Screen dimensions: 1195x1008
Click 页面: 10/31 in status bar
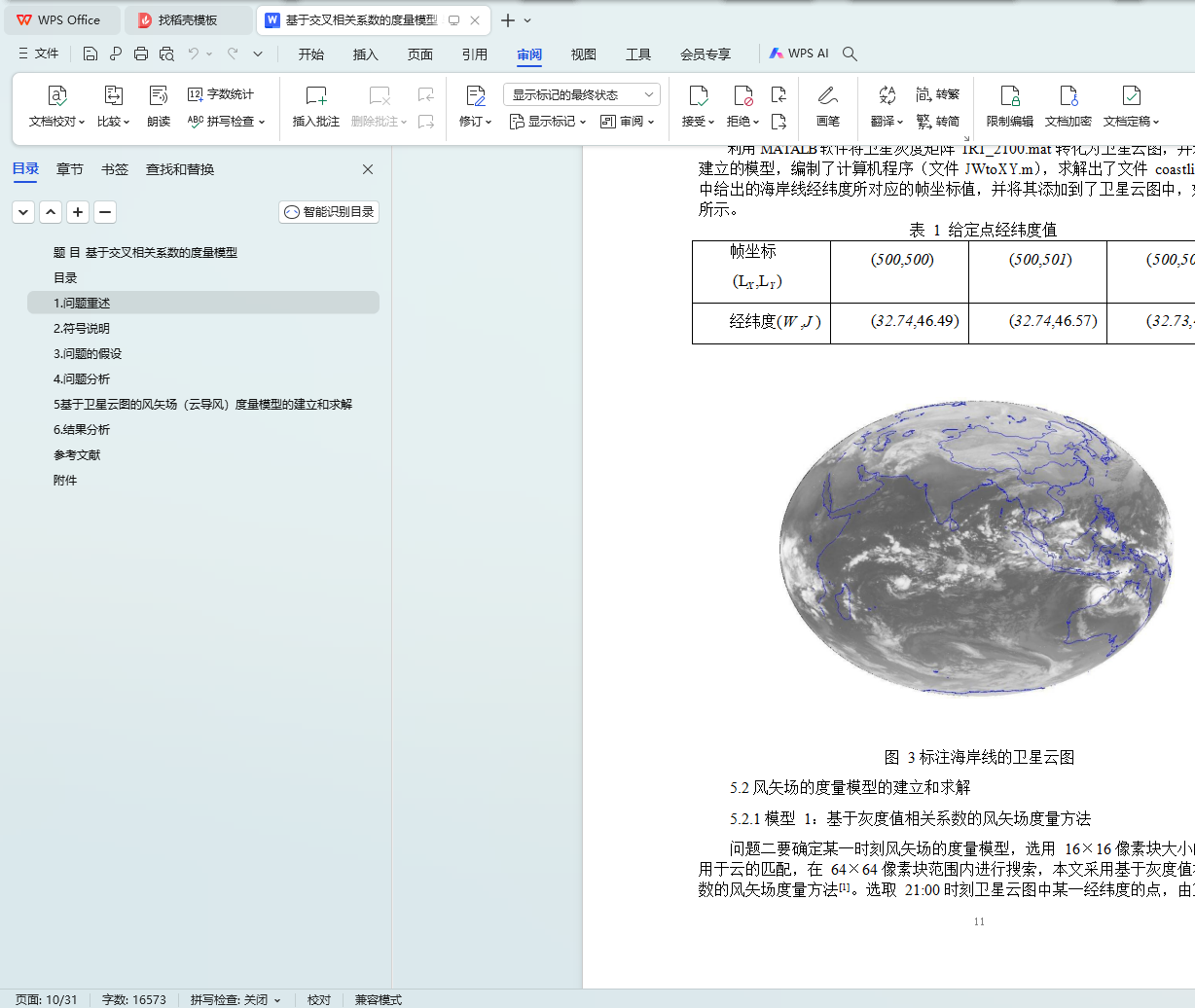point(46,999)
